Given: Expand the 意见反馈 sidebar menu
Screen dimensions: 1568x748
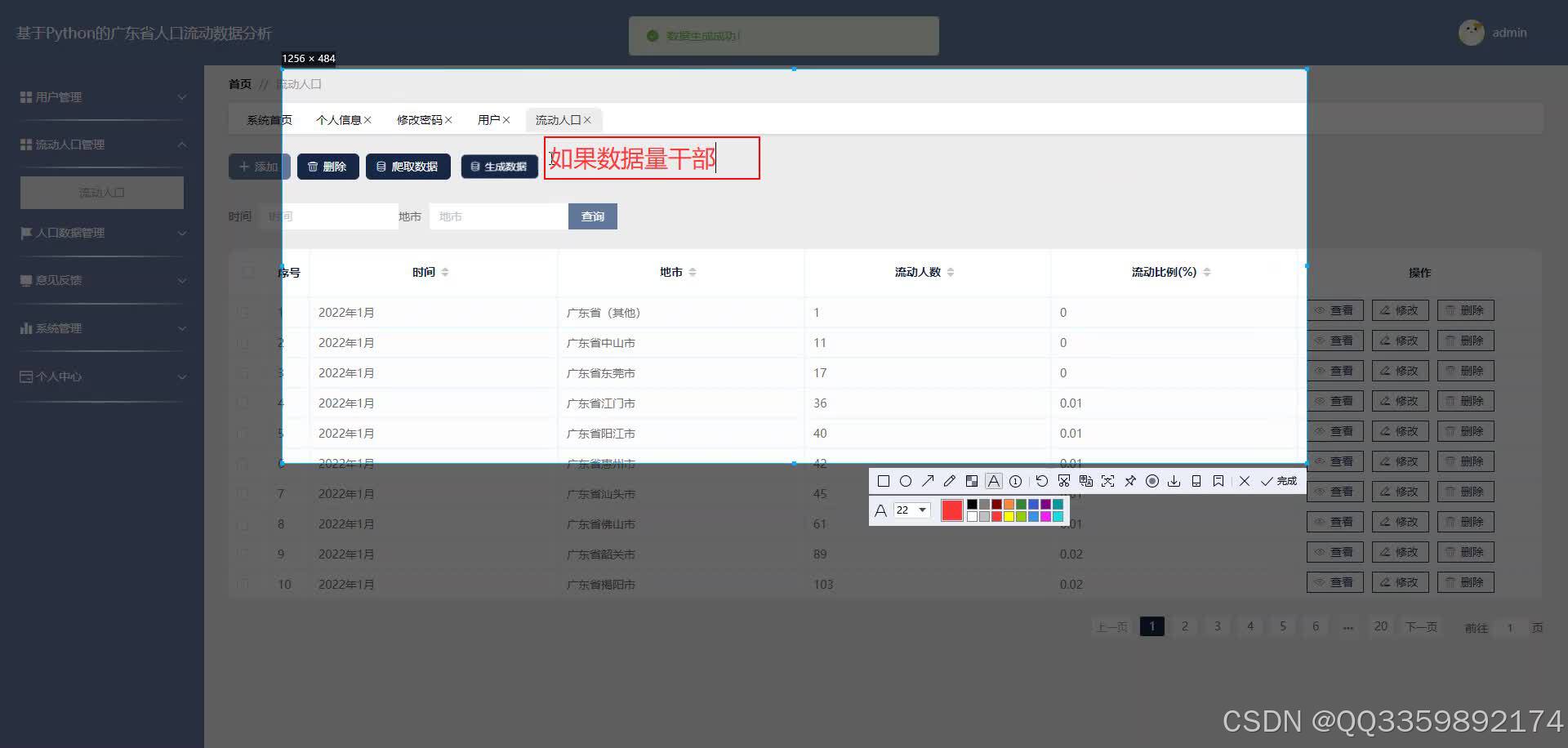Looking at the screenshot, I should click(102, 280).
